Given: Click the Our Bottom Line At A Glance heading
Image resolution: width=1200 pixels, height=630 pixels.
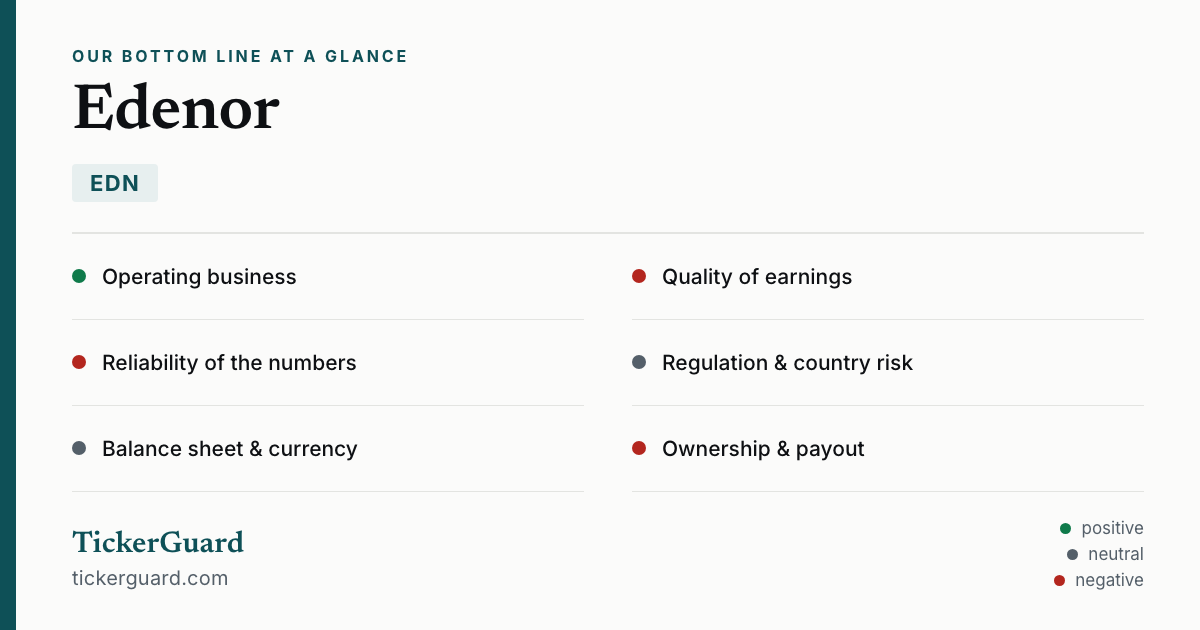Looking at the screenshot, I should pyautogui.click(x=240, y=57).
